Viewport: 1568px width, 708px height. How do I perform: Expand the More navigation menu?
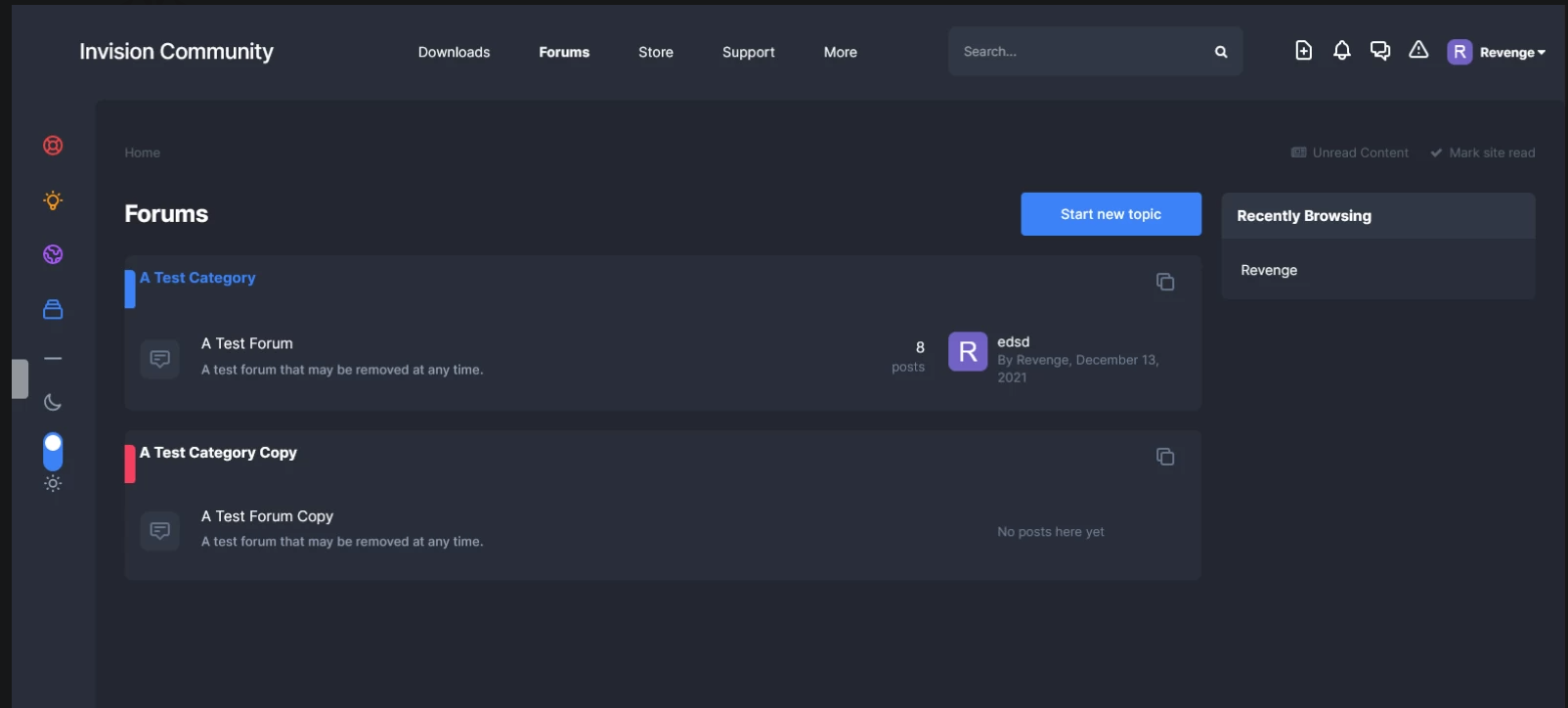(840, 52)
